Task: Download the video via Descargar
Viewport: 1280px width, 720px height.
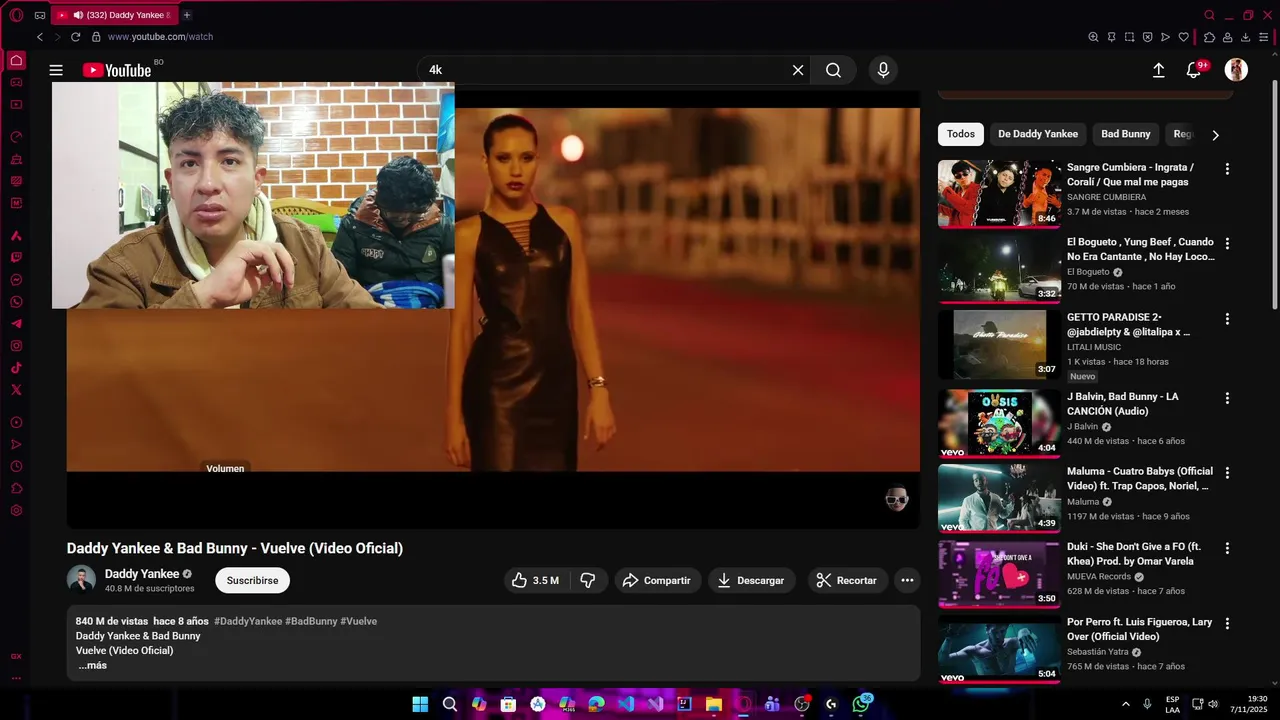Action: 752,580
